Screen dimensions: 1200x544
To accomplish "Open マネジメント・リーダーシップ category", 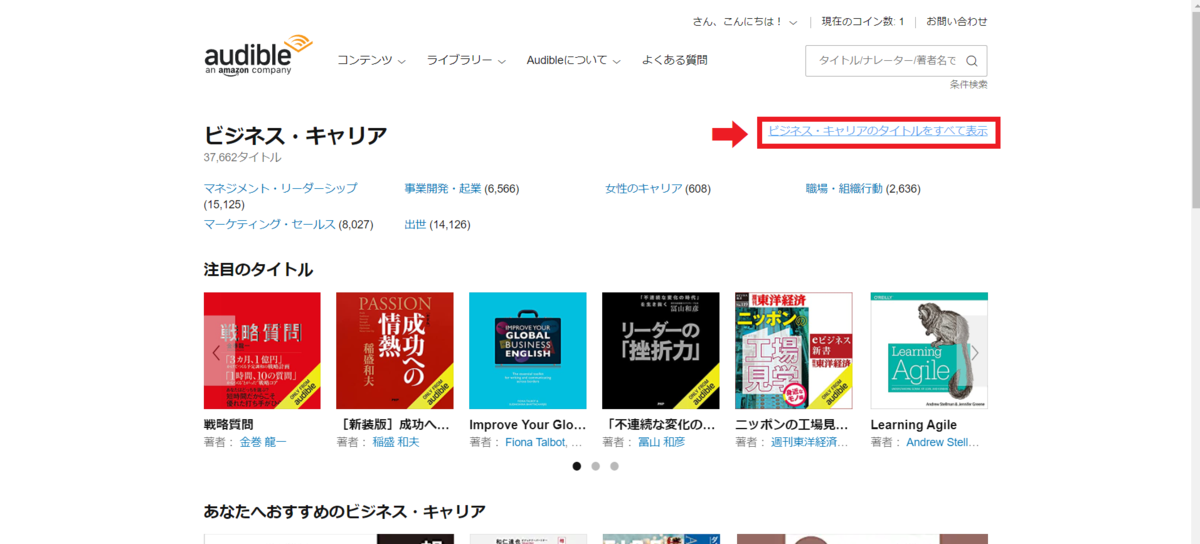I will point(280,188).
